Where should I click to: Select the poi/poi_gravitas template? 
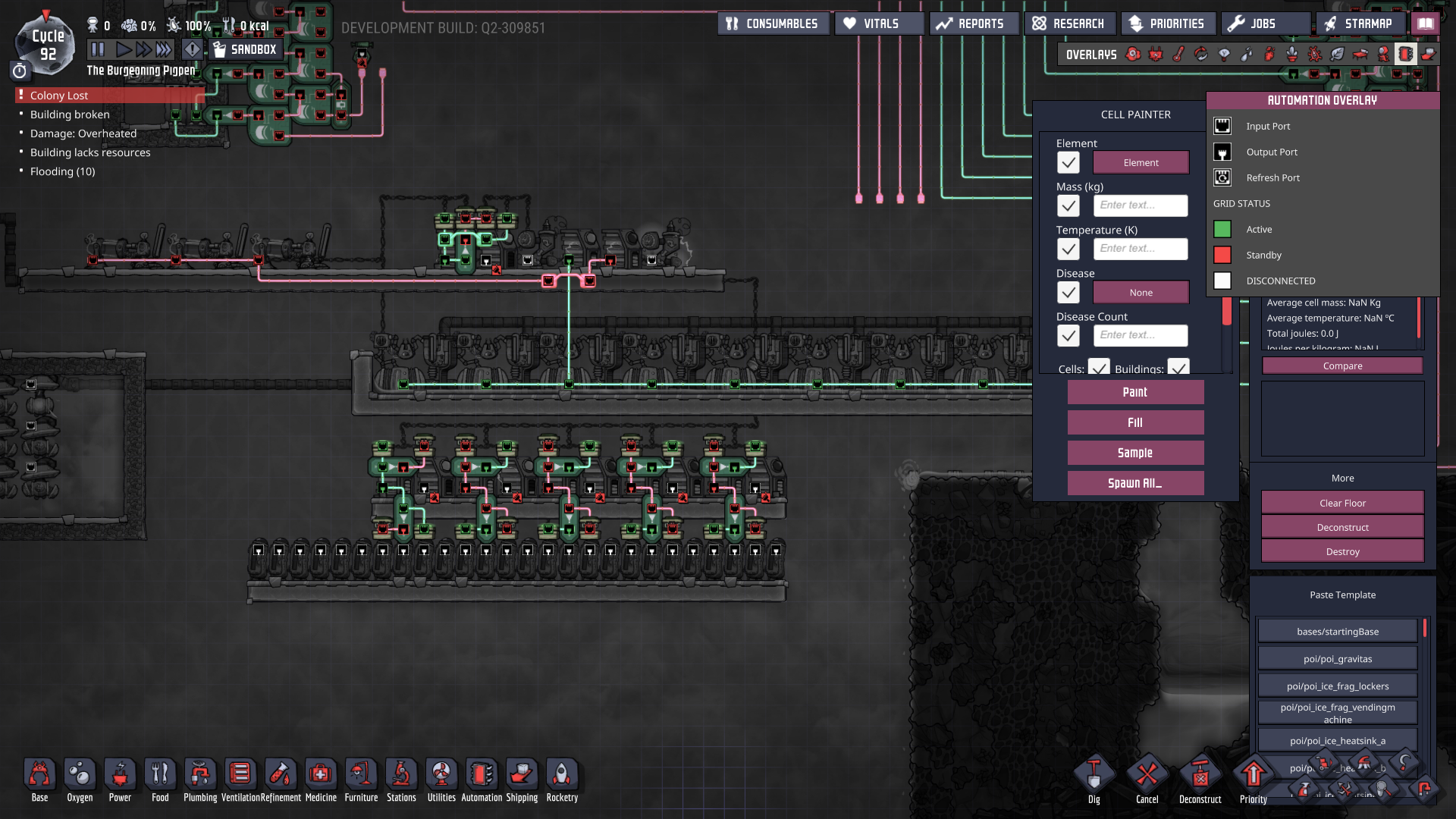pyautogui.click(x=1337, y=659)
